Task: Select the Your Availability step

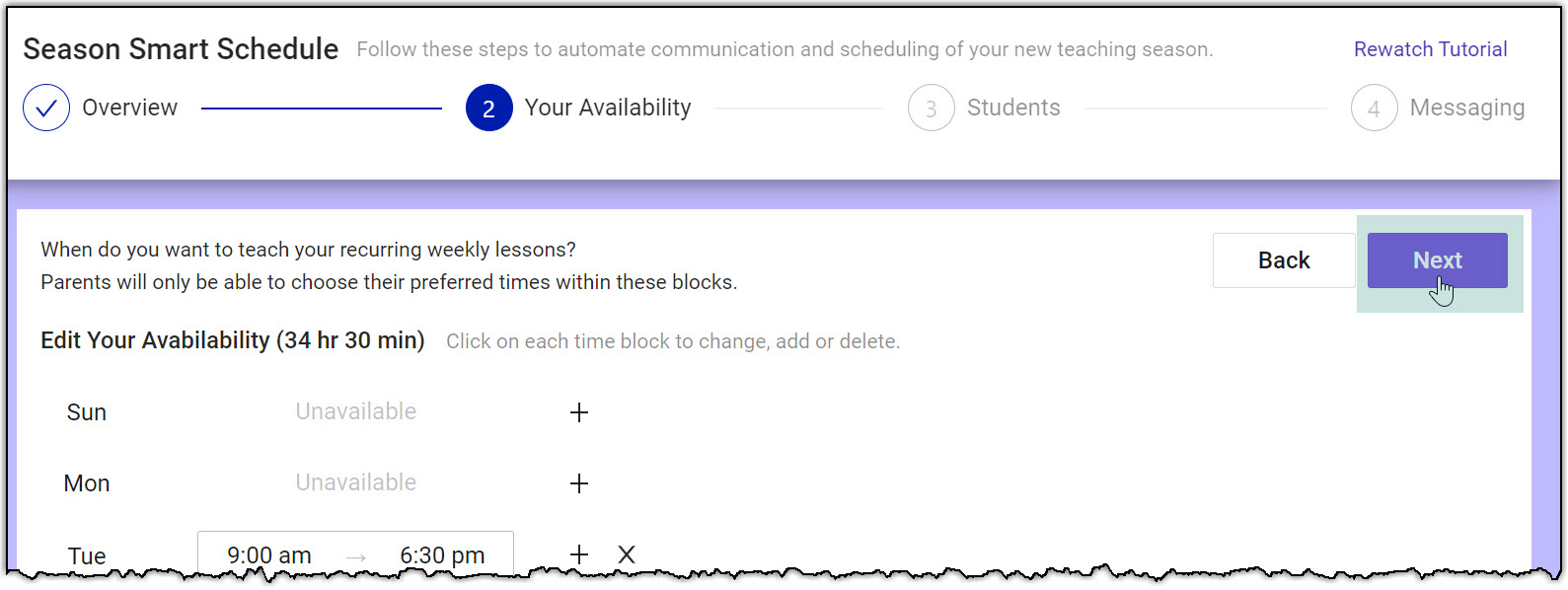Action: [x=607, y=108]
